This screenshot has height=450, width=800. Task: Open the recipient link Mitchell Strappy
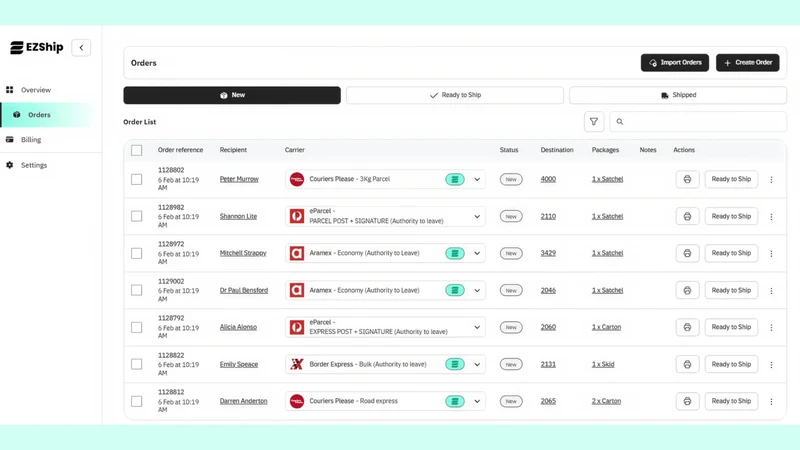pos(243,253)
